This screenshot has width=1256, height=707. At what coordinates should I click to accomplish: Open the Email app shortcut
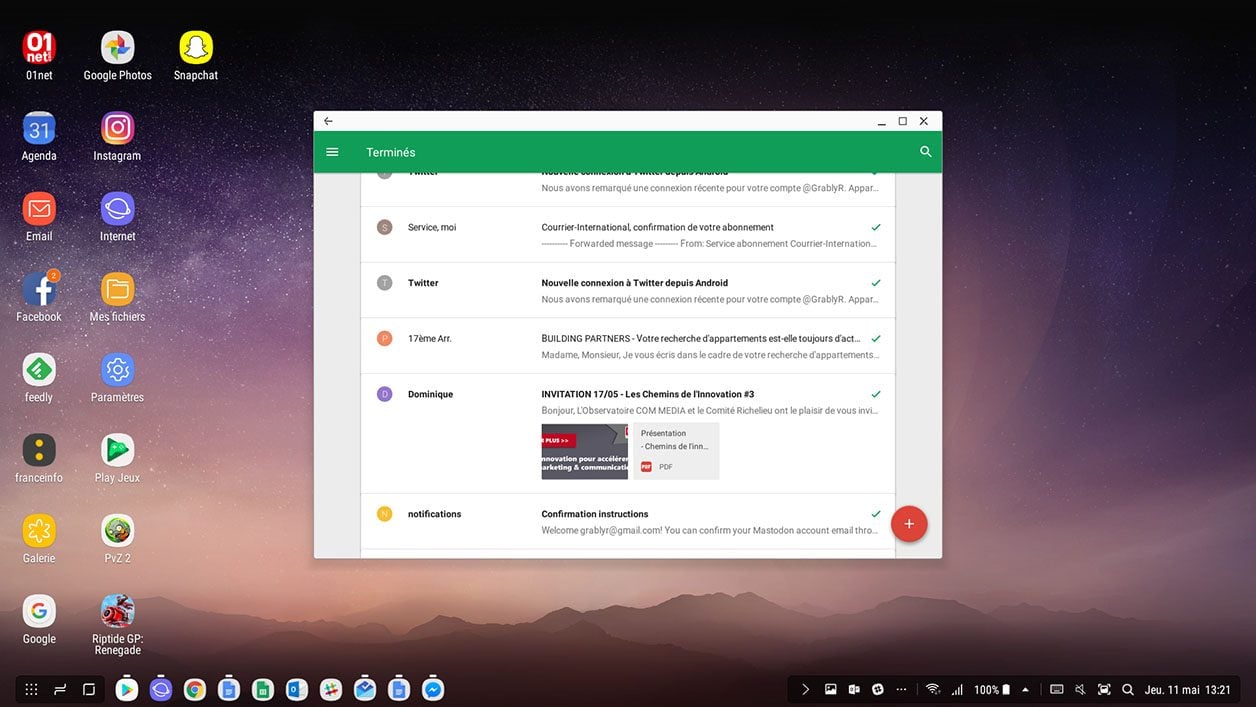click(39, 217)
